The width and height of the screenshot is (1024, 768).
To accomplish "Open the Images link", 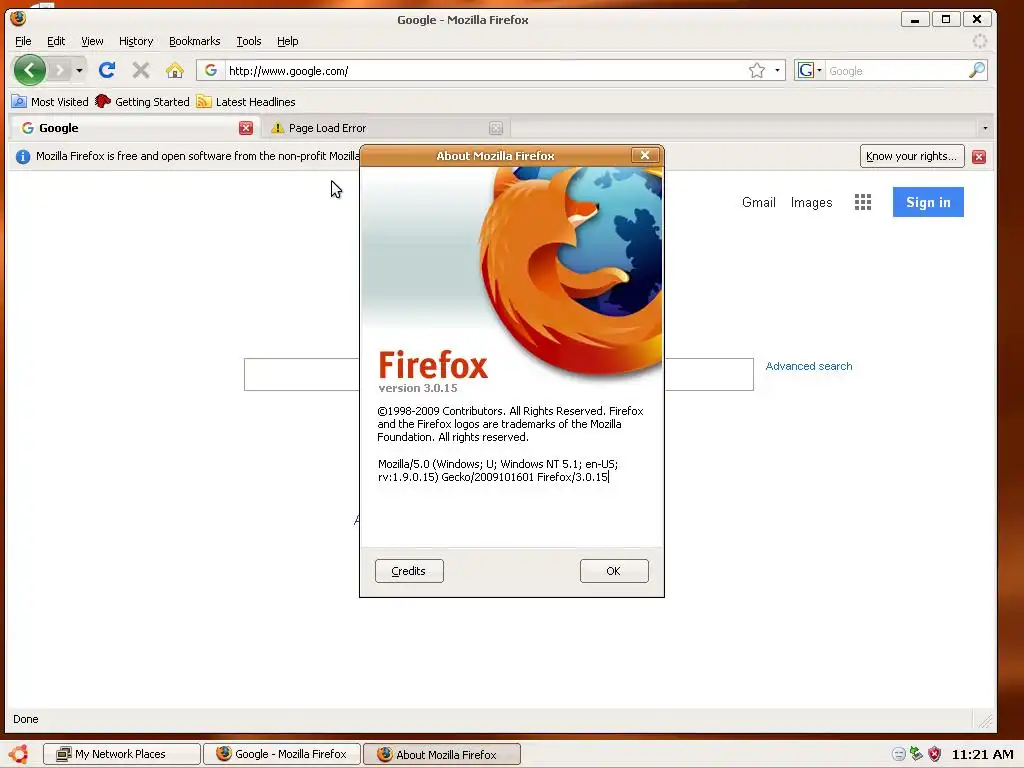I will click(811, 202).
